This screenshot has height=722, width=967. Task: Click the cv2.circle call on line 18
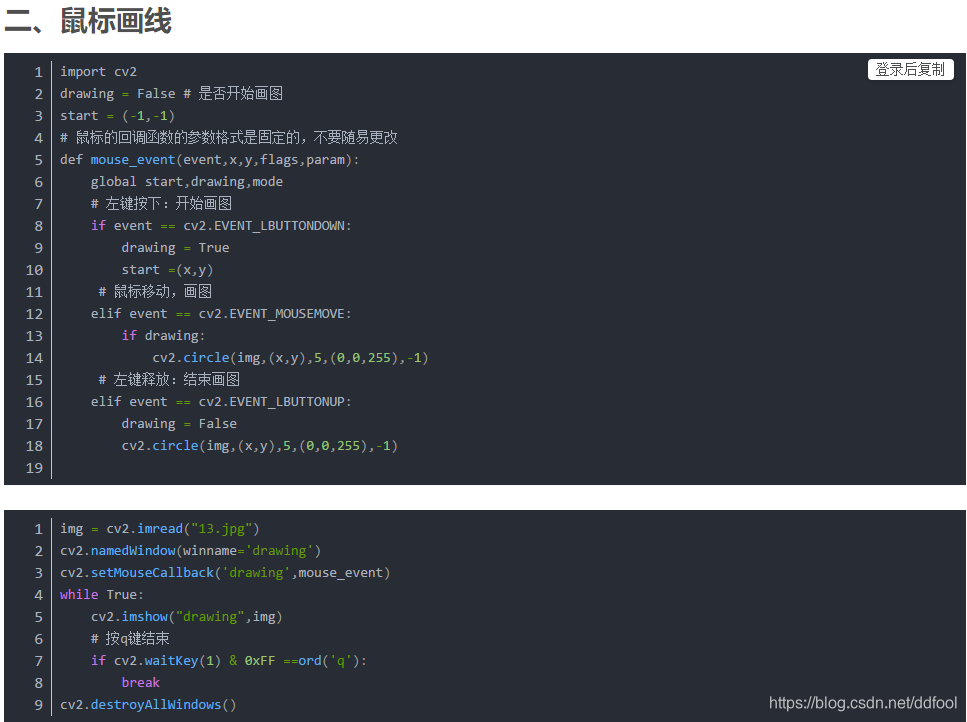260,446
